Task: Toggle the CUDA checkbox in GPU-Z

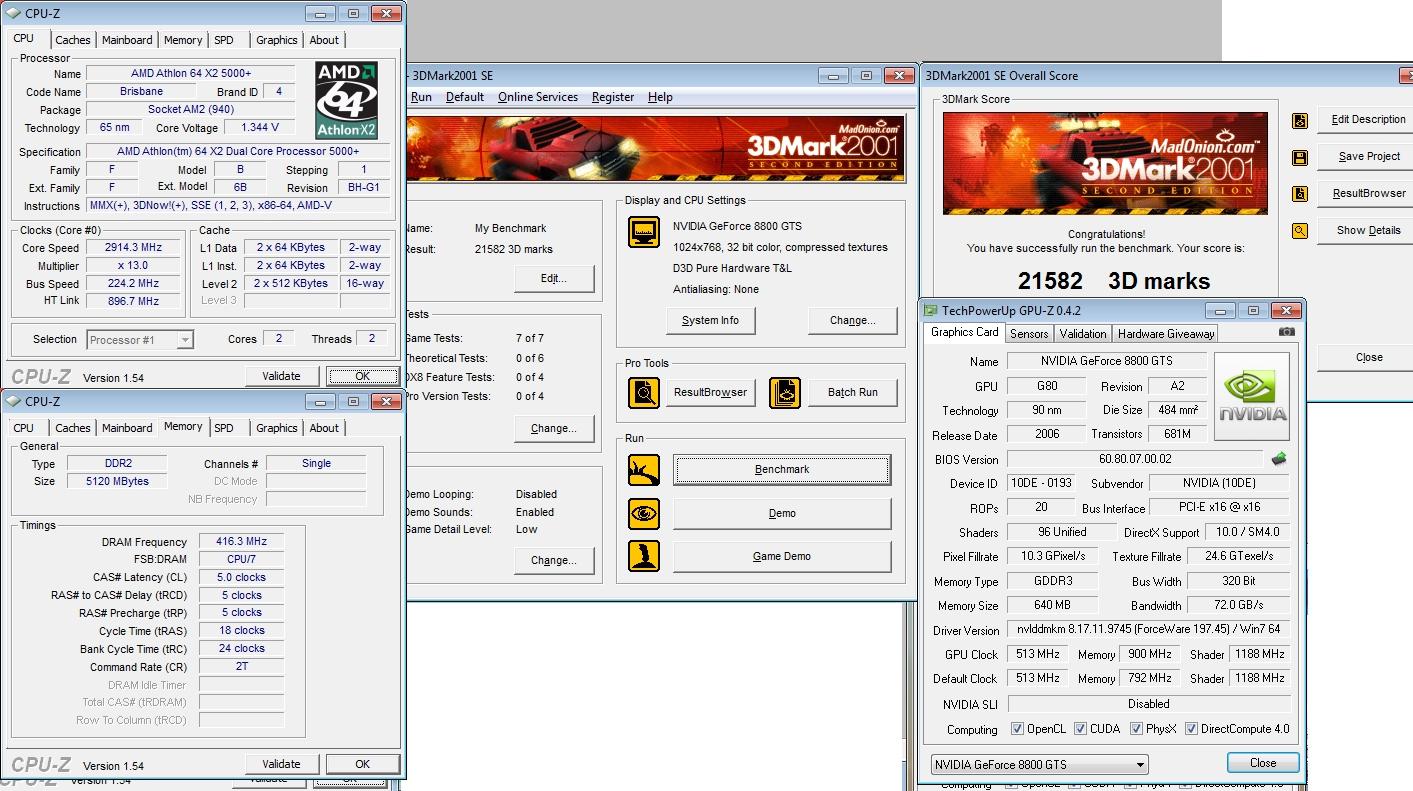Action: click(1078, 729)
